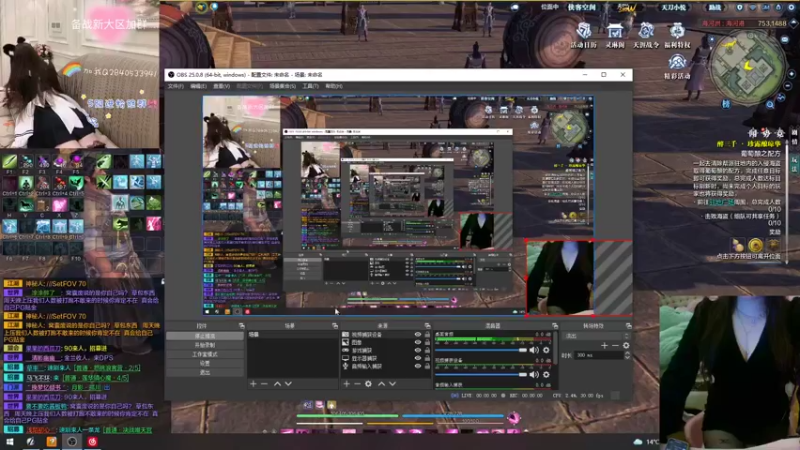Open the red app icon on the taskbar
The width and height of the screenshot is (800, 450).
pyautogui.click(x=92, y=441)
